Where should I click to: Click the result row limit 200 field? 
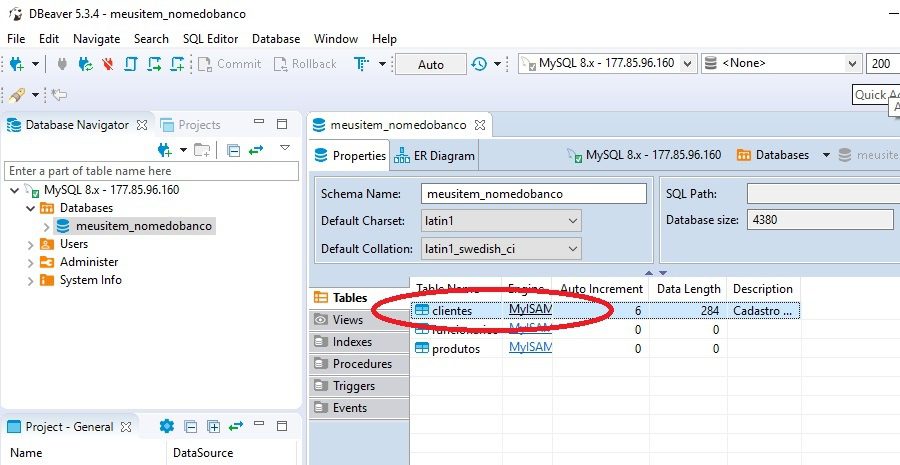tap(882, 64)
